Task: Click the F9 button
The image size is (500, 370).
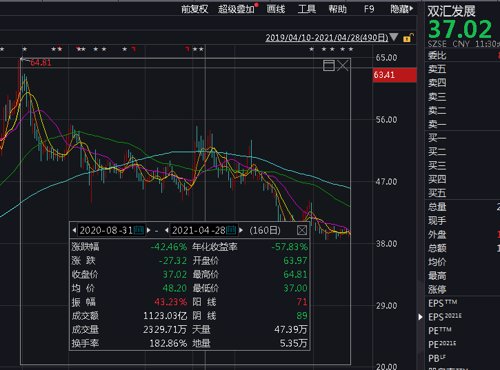Action: click(369, 9)
